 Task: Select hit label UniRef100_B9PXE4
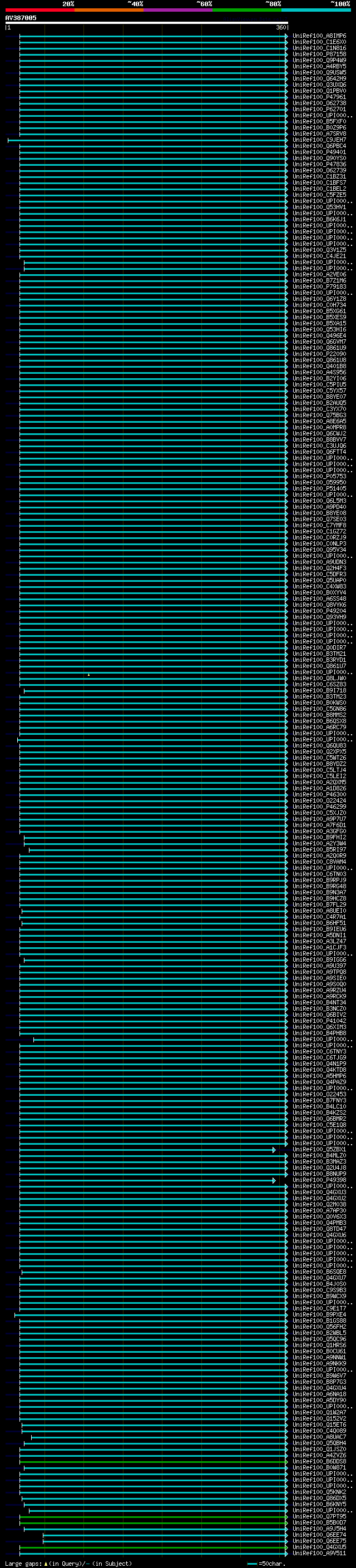click(319, 1315)
